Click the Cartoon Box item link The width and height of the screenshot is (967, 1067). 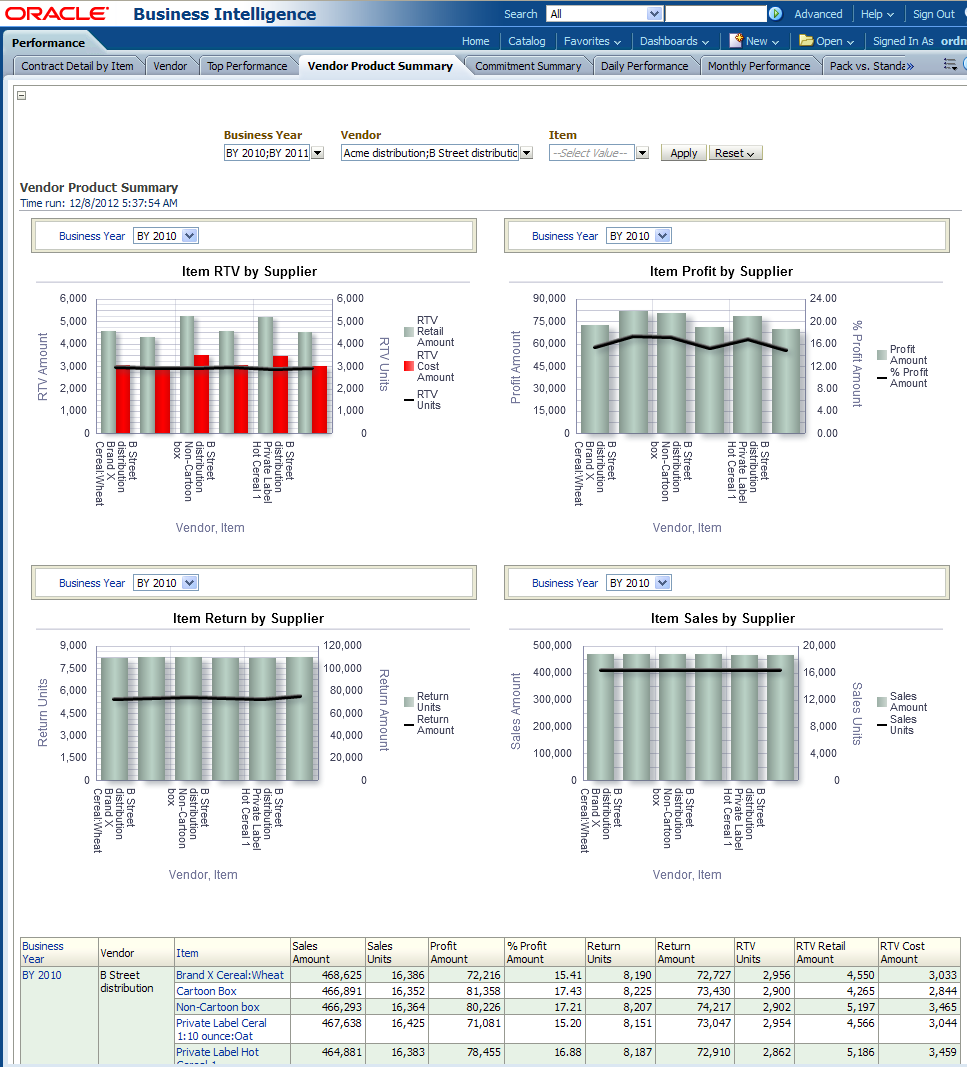(x=206, y=991)
